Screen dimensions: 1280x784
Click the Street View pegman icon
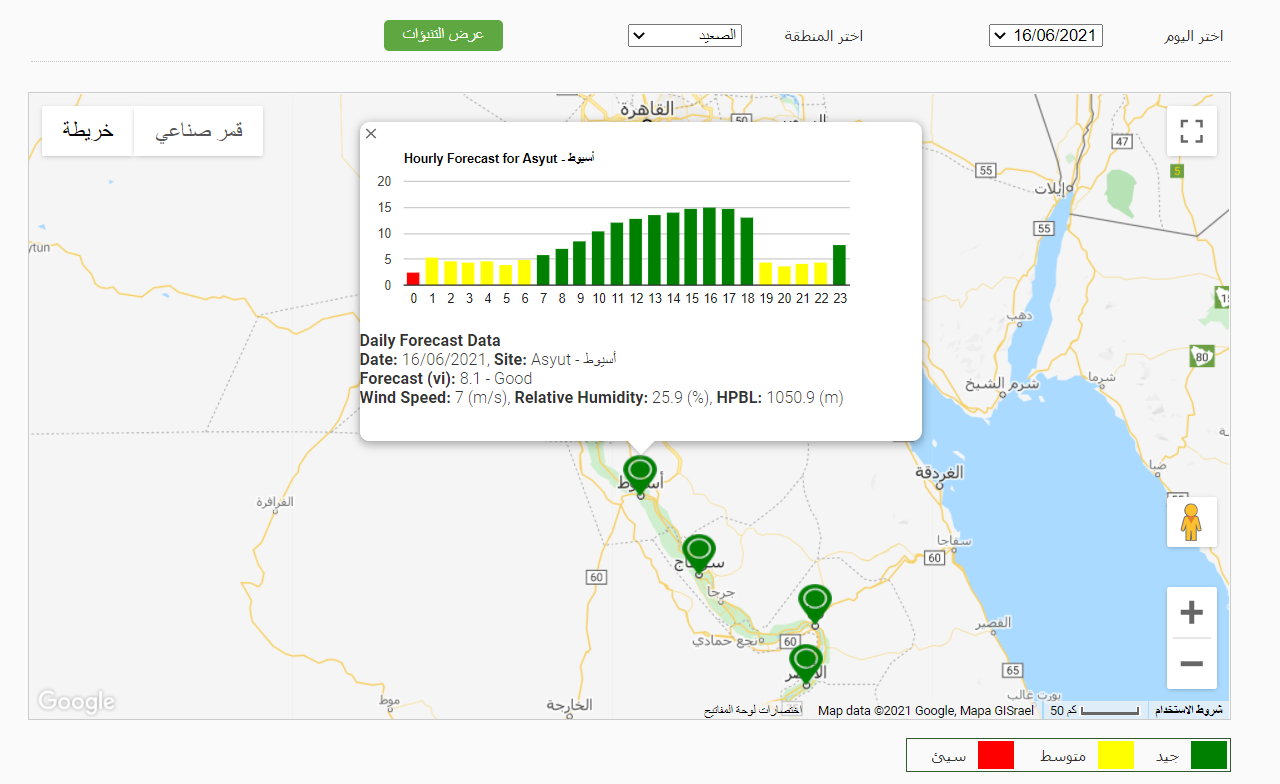pos(1191,522)
